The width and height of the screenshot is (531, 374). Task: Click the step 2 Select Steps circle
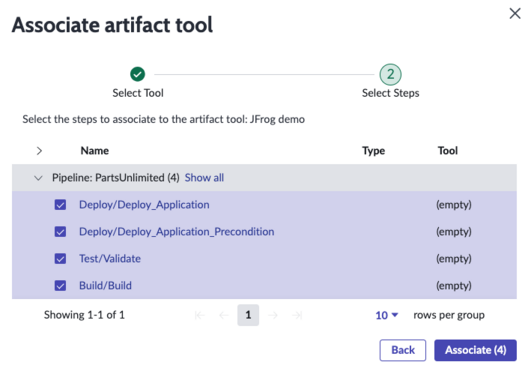click(390, 74)
